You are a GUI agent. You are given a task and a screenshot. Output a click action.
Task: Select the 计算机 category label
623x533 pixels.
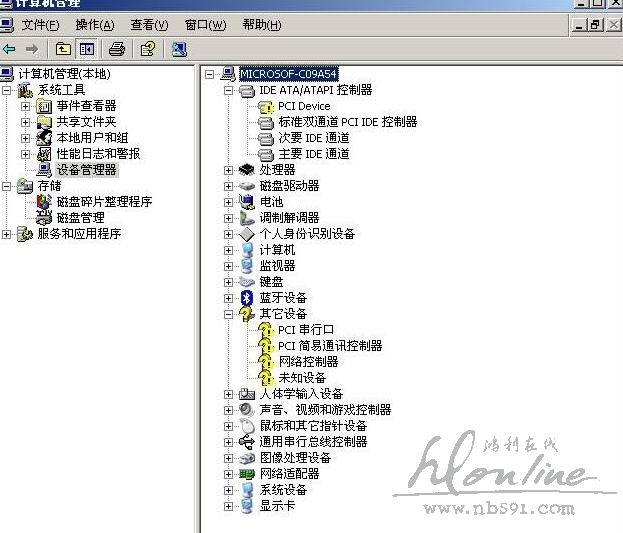pyautogui.click(x=277, y=250)
